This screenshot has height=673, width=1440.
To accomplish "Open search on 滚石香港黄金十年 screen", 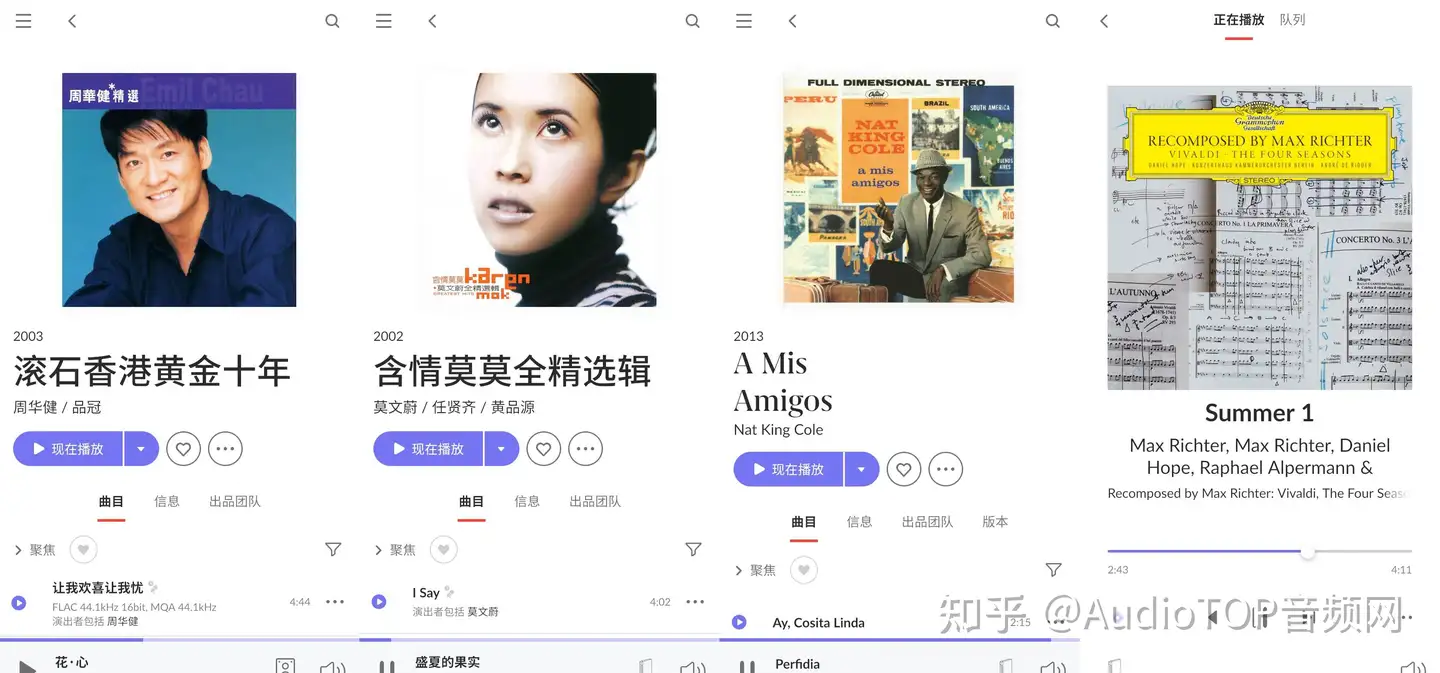I will 333,21.
